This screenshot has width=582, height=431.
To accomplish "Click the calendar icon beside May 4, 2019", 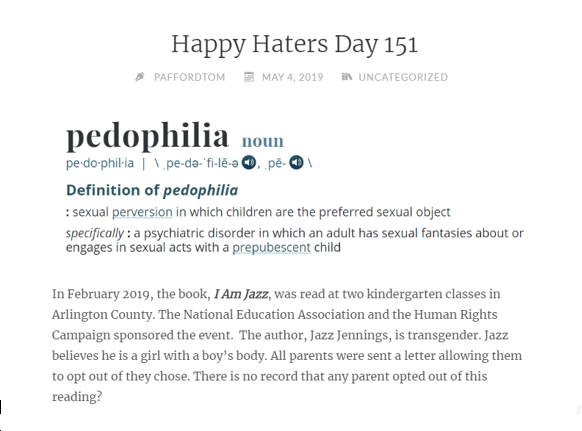I will click(249, 77).
